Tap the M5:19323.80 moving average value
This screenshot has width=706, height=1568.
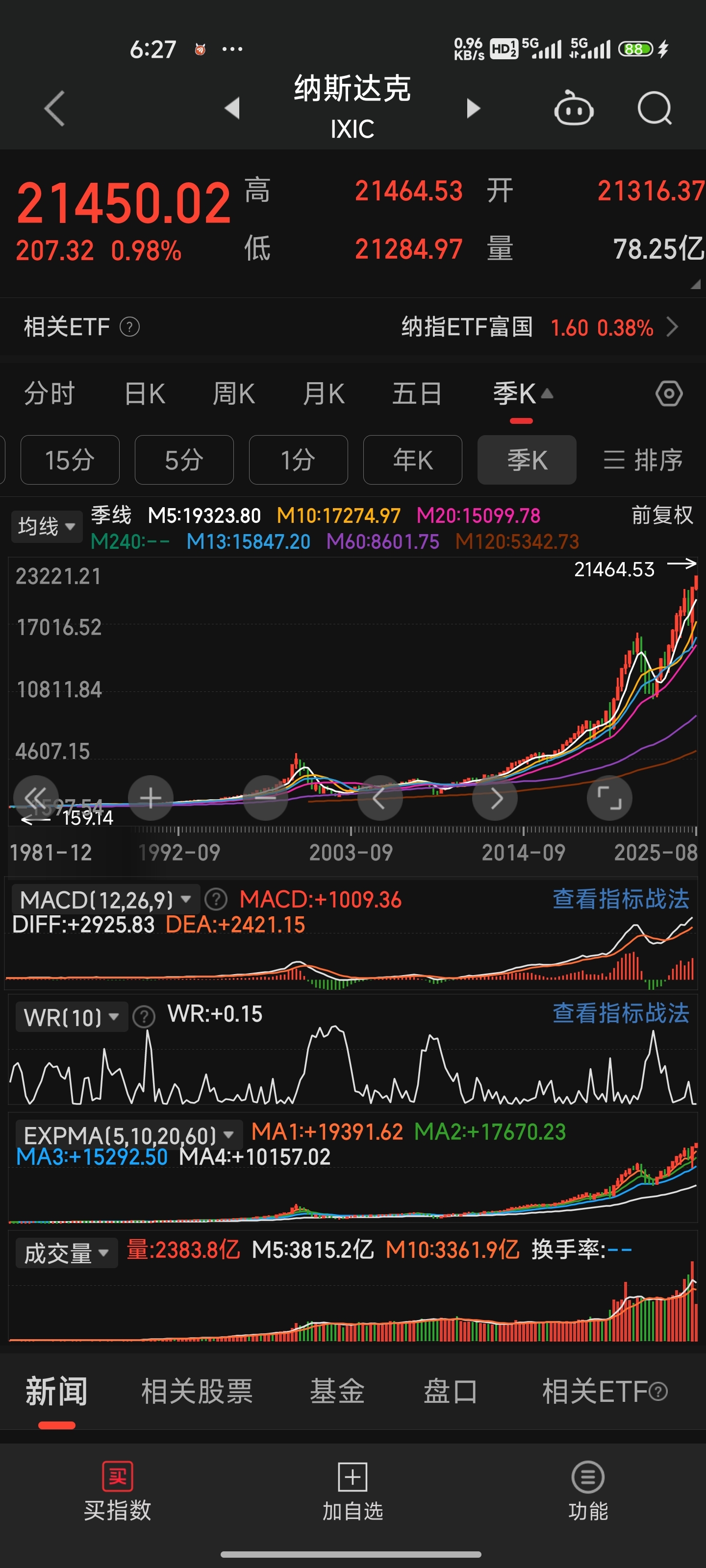pos(204,515)
